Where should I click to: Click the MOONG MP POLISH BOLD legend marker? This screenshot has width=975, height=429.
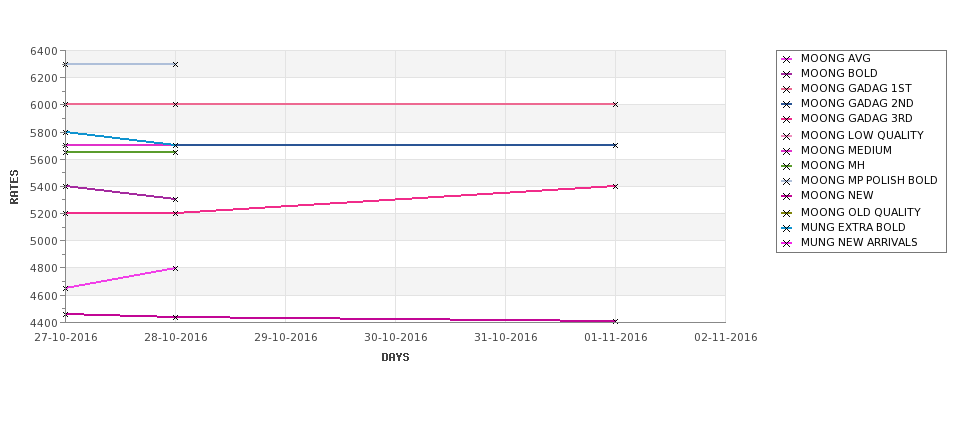coord(787,182)
